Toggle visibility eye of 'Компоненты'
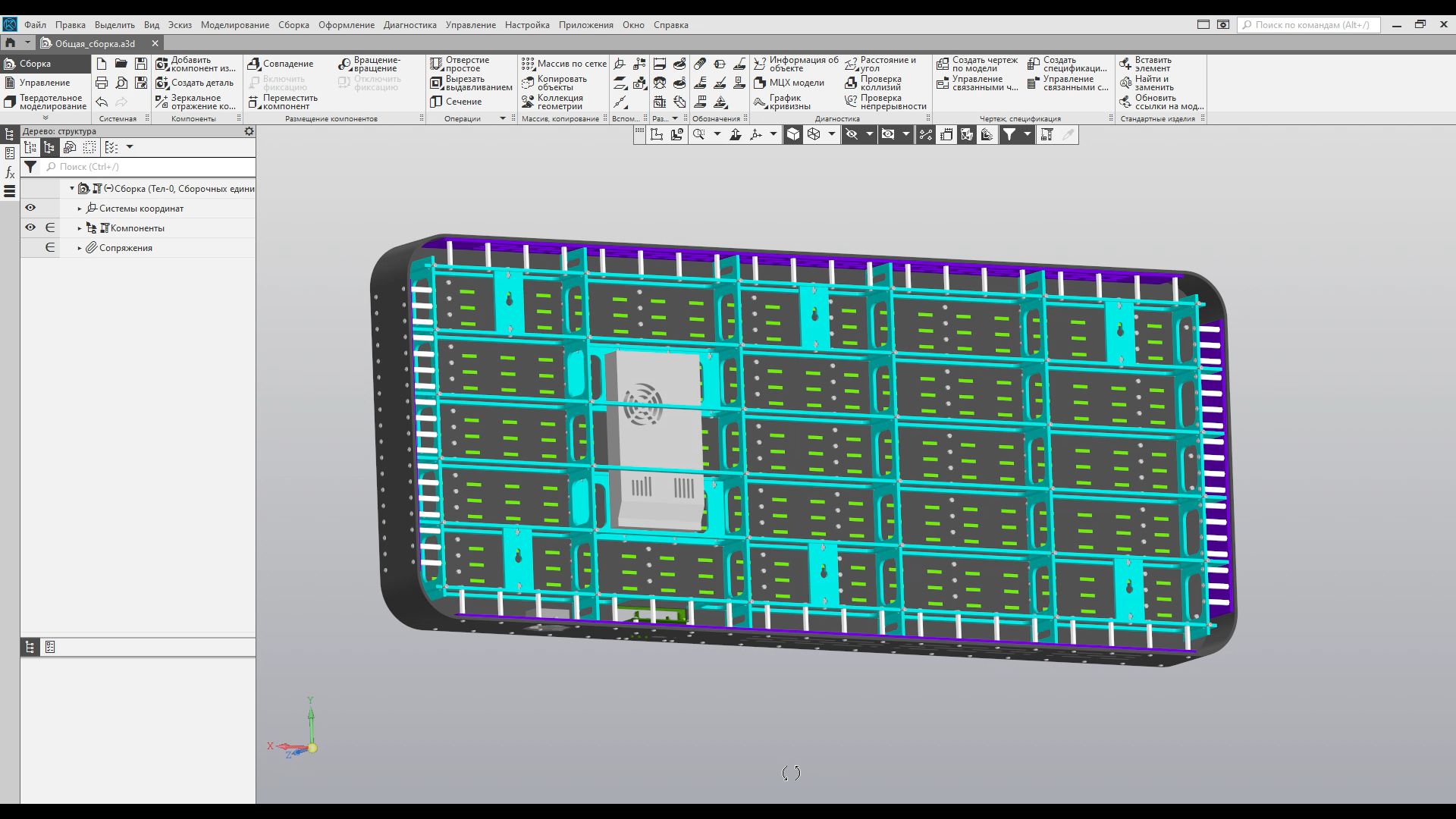This screenshot has height=819, width=1456. [30, 227]
